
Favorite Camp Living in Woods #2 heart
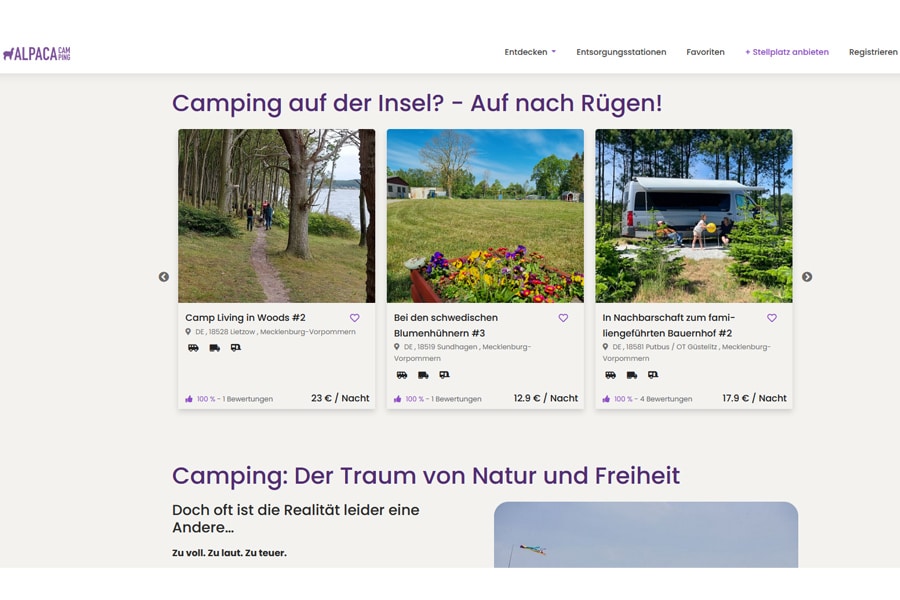coord(355,318)
